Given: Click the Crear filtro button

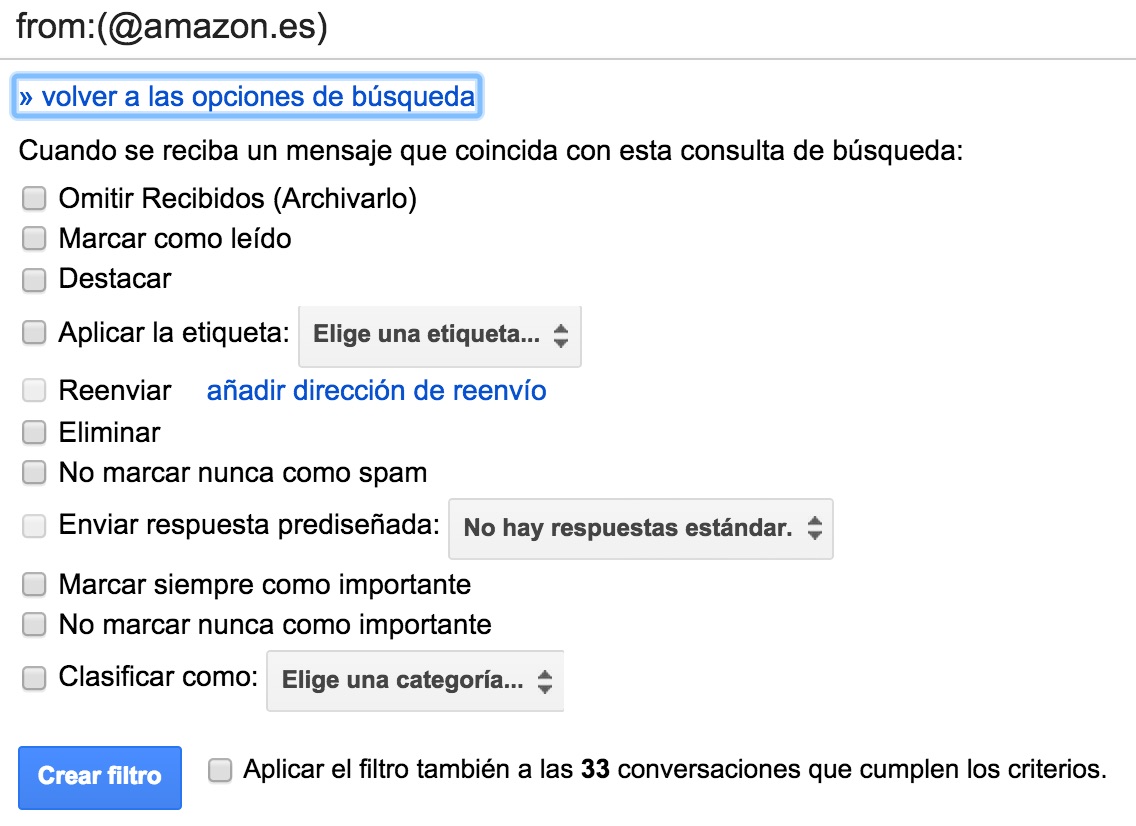Looking at the screenshot, I should click(100, 776).
